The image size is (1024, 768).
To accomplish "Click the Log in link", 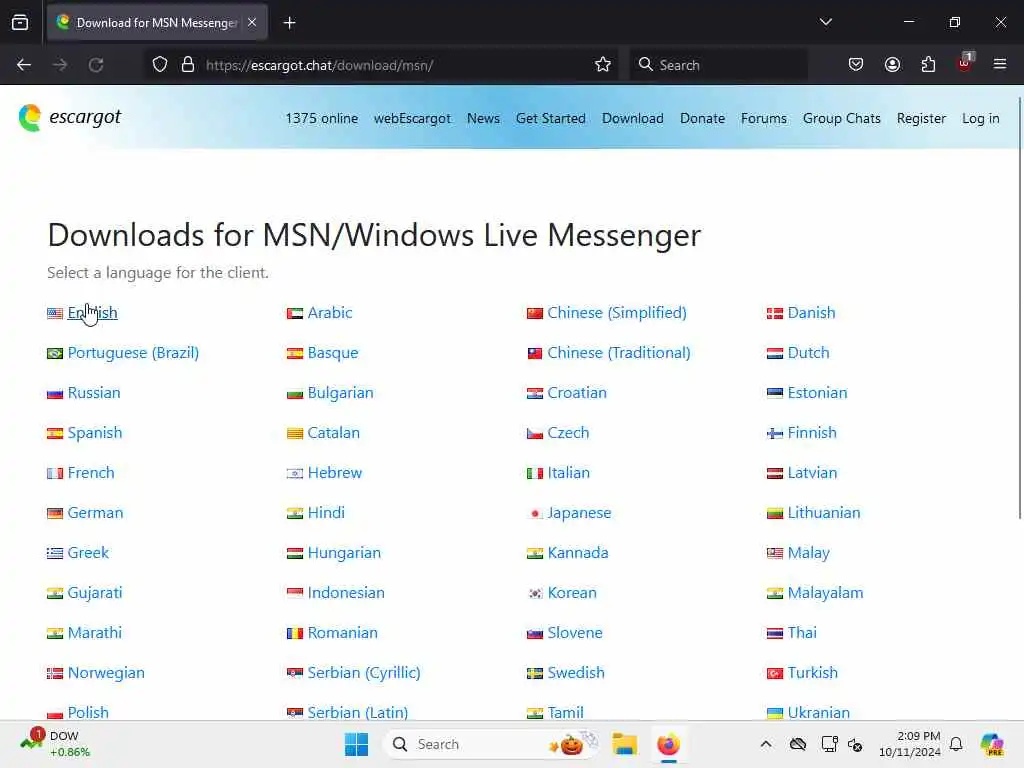I will tap(980, 118).
